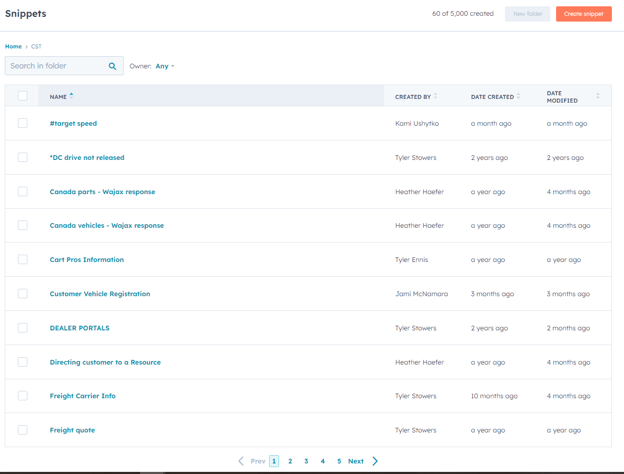
Task: Click Date Modified sort arrows
Action: pyautogui.click(x=598, y=97)
